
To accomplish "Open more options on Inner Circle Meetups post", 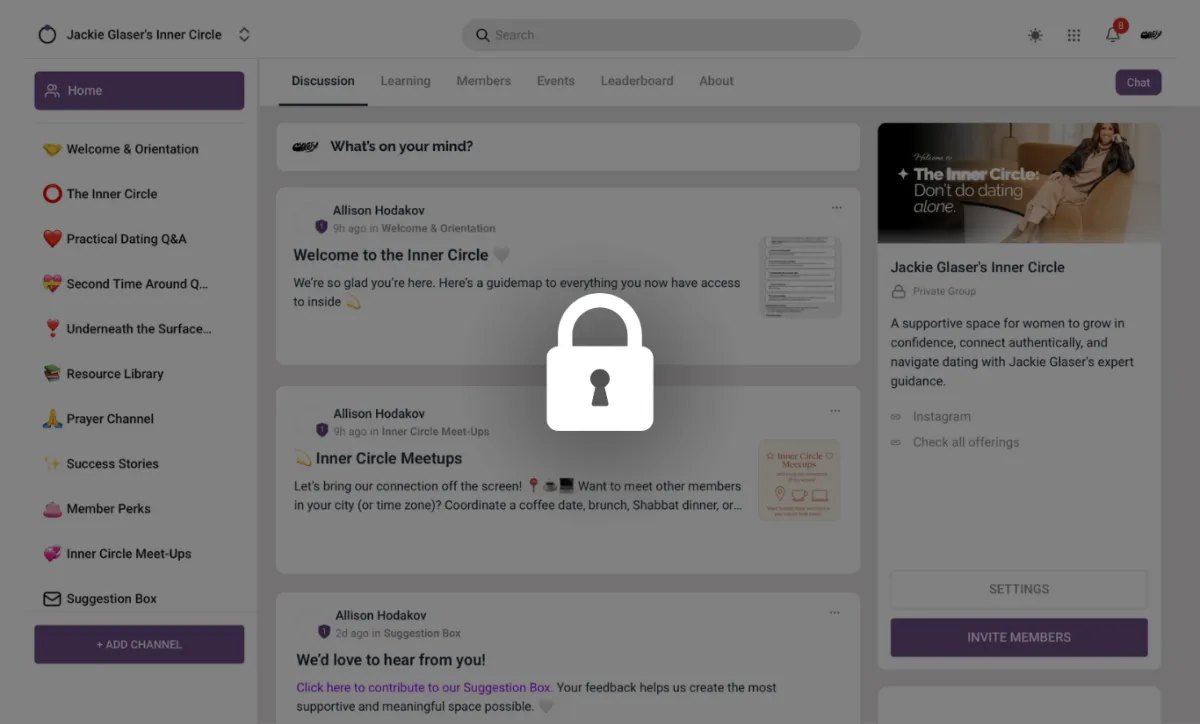I will click(835, 411).
